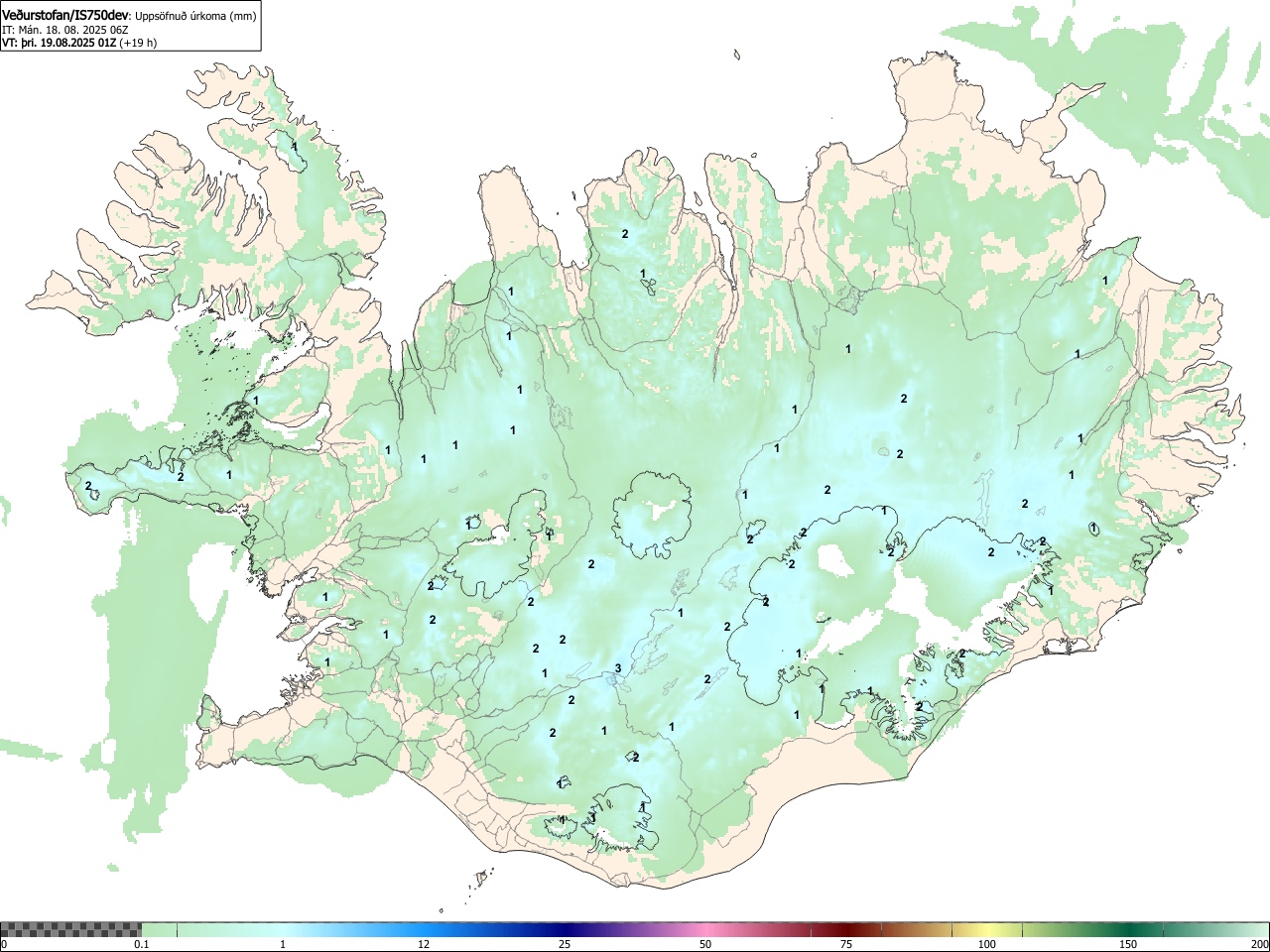1270x952 pixels.
Task: Select the (+19 h) forecast offset text
Action: pos(137,43)
